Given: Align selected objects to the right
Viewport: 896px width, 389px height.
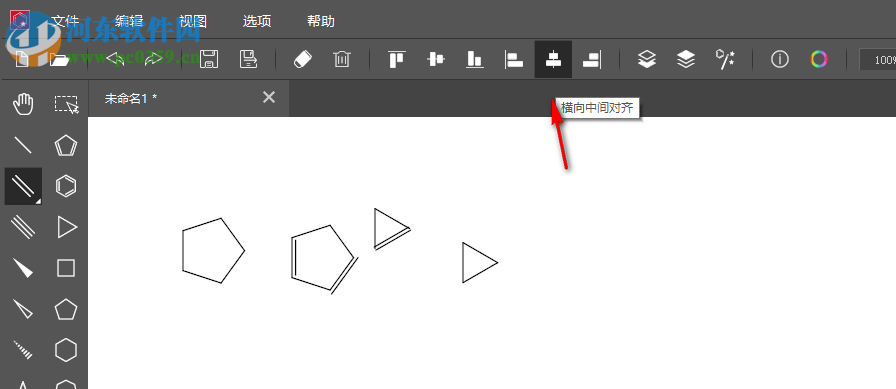Looking at the screenshot, I should 592,59.
